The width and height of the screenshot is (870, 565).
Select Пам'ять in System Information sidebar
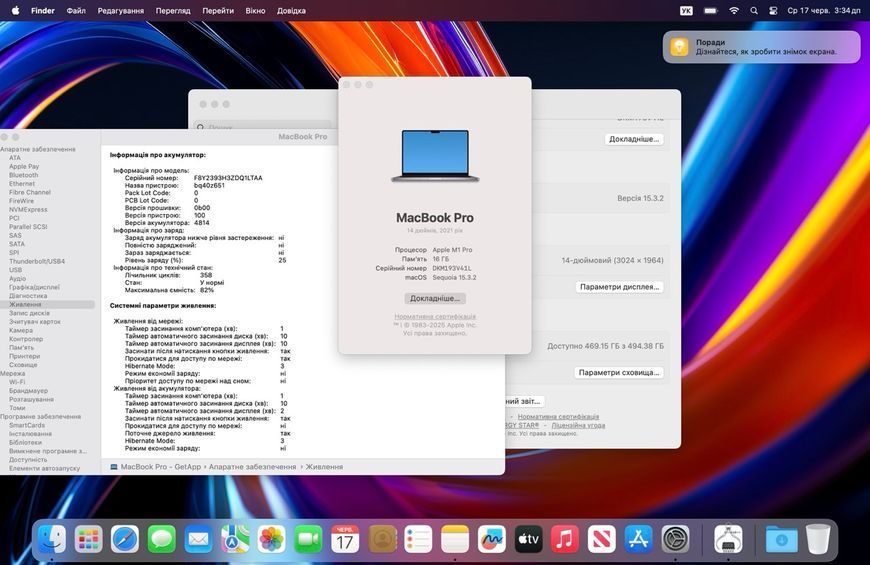21,347
